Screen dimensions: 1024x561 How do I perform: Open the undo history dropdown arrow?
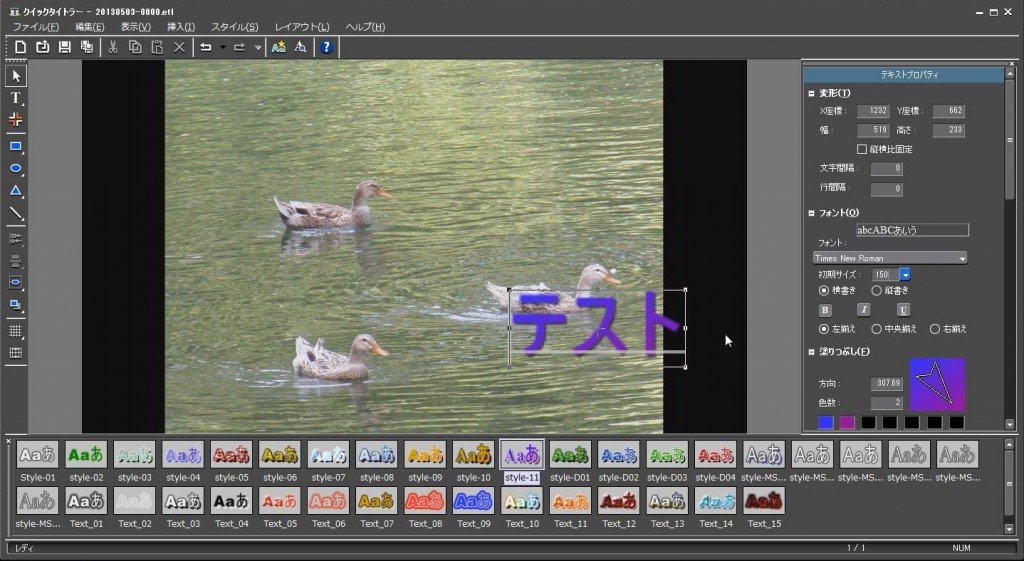tap(223, 47)
